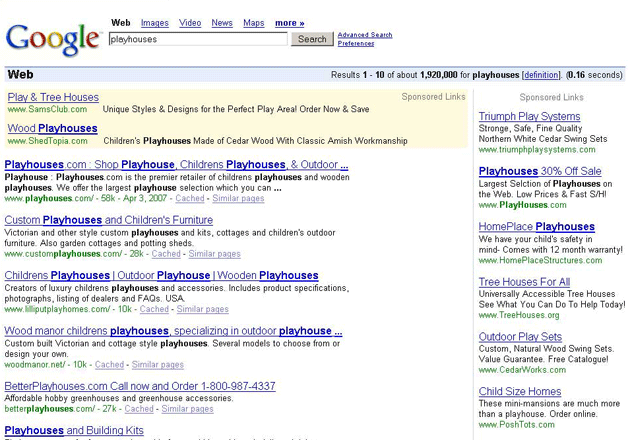The width and height of the screenshot is (628, 440).
Task: Open the Advanced Search link
Action: (365, 35)
